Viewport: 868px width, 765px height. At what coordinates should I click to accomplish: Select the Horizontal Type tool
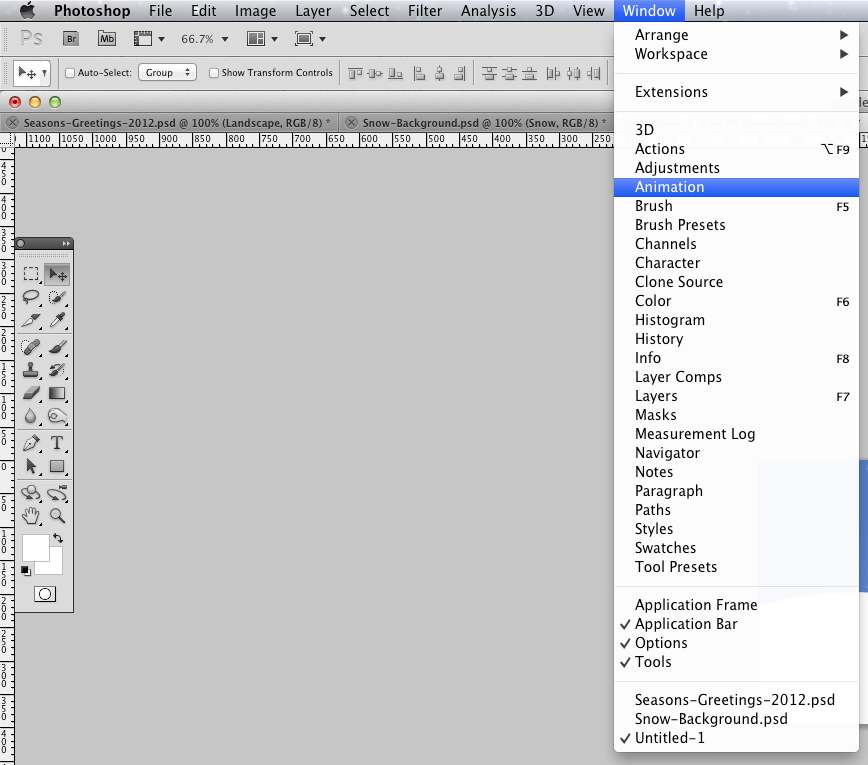point(57,443)
